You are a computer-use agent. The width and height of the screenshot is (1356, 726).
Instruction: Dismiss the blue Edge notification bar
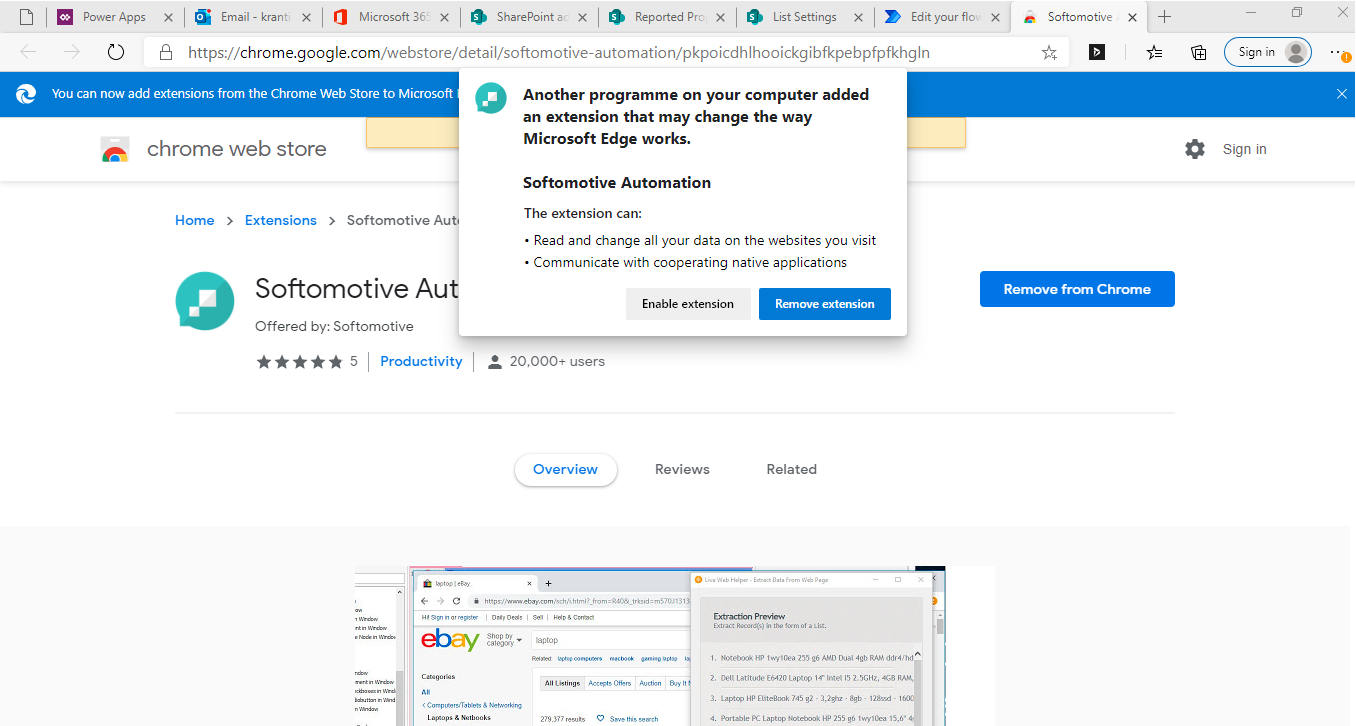coord(1342,94)
